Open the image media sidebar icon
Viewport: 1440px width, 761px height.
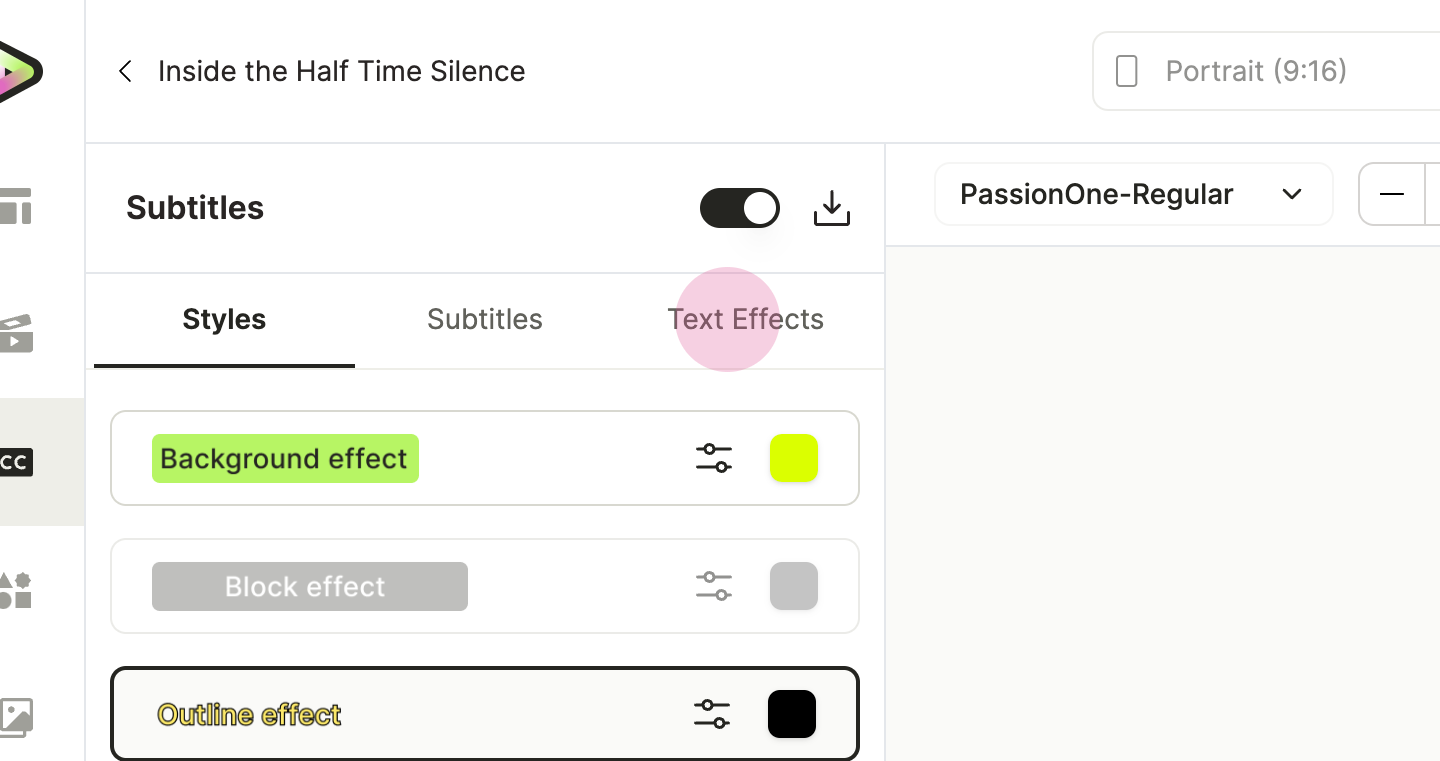(16, 717)
